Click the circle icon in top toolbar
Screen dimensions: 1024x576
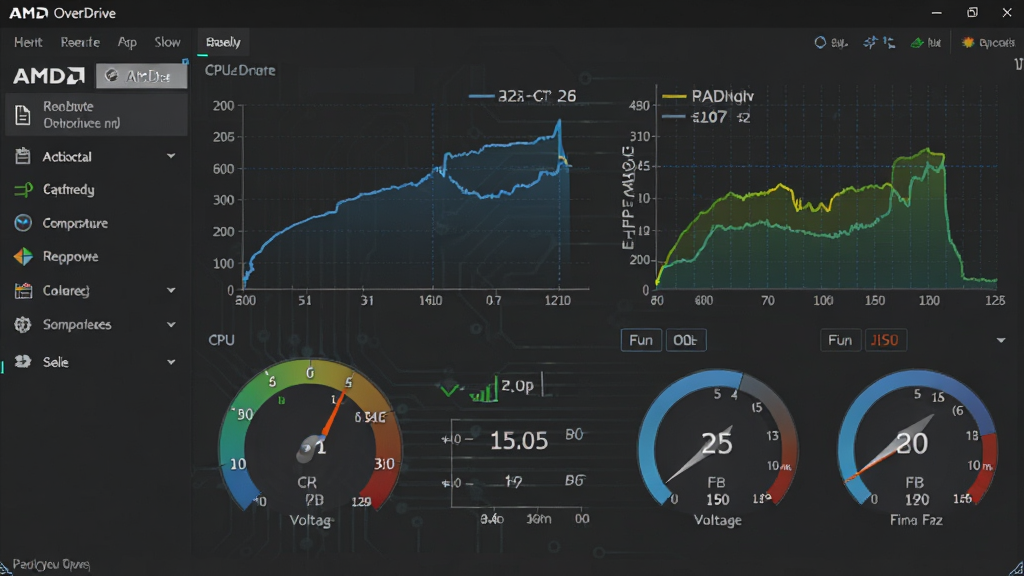(x=820, y=42)
